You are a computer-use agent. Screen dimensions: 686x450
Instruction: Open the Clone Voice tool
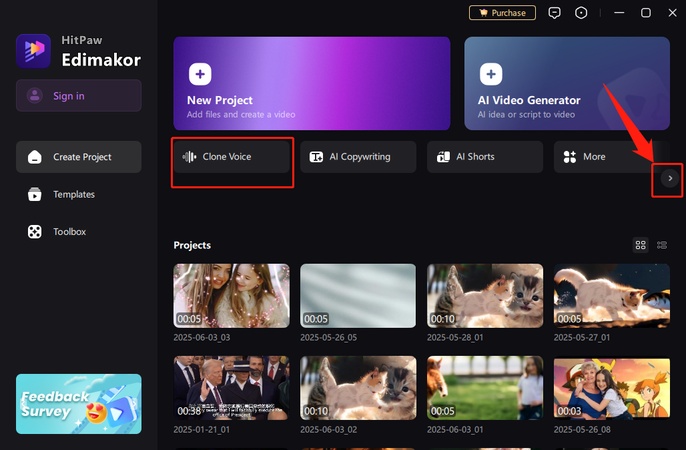(232, 157)
